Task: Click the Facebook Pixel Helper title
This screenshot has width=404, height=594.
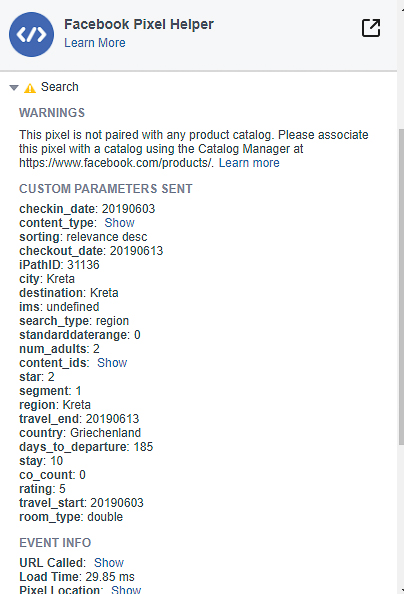Action: (139, 24)
